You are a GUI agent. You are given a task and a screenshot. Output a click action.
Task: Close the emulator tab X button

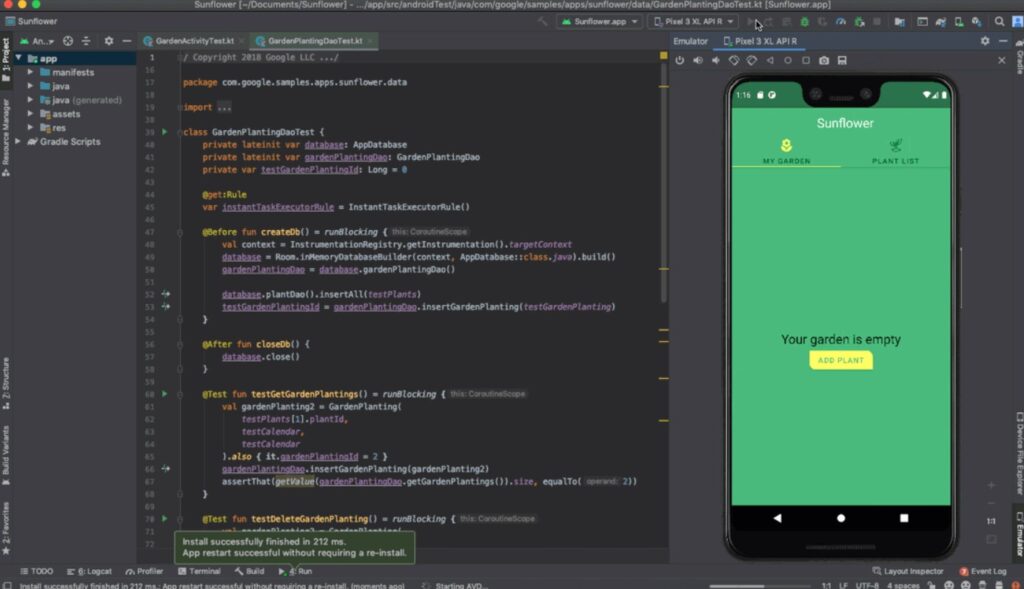(x=1002, y=60)
